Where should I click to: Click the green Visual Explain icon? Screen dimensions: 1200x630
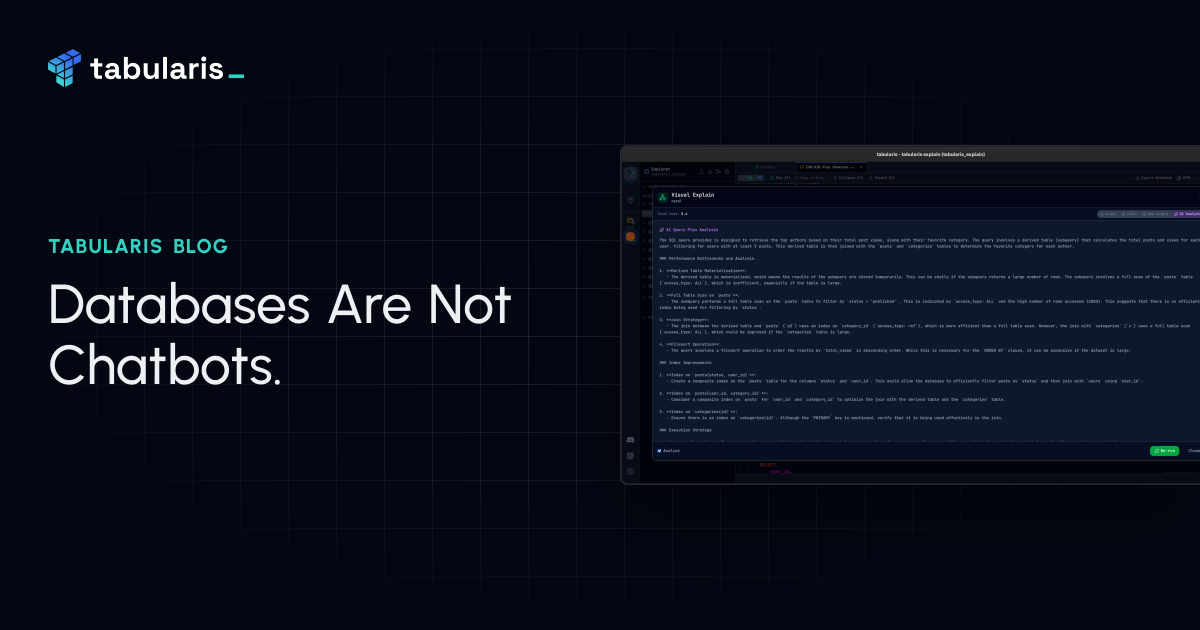pos(662,197)
